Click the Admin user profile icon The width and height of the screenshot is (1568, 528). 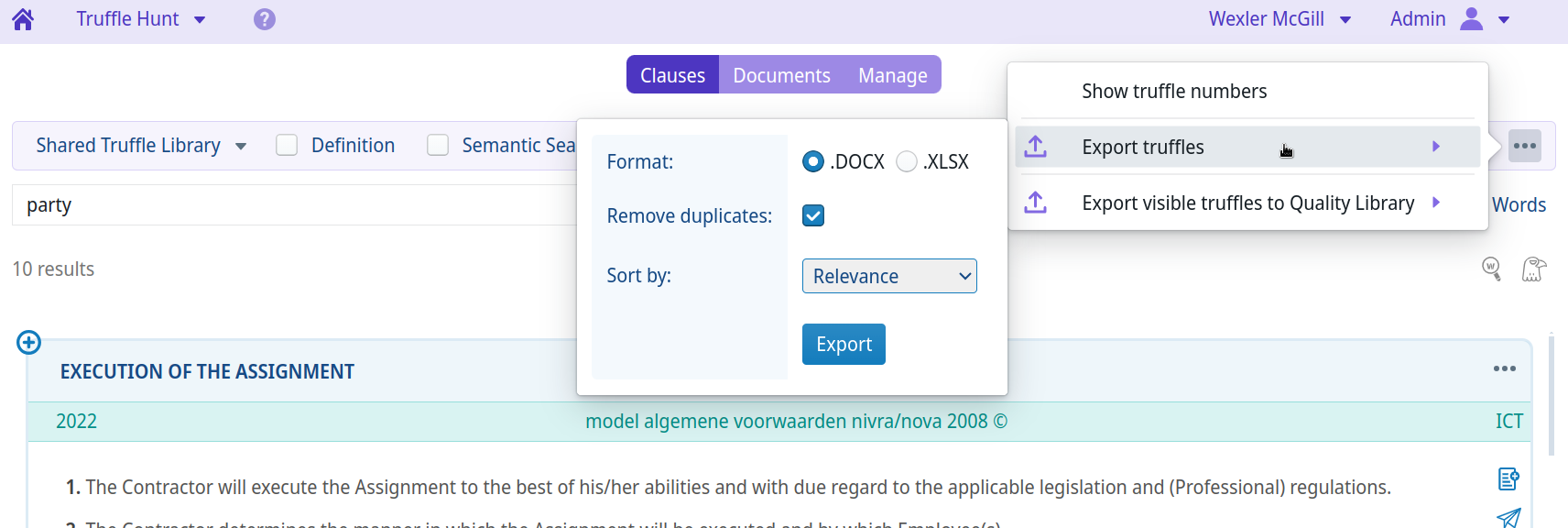(x=1471, y=19)
